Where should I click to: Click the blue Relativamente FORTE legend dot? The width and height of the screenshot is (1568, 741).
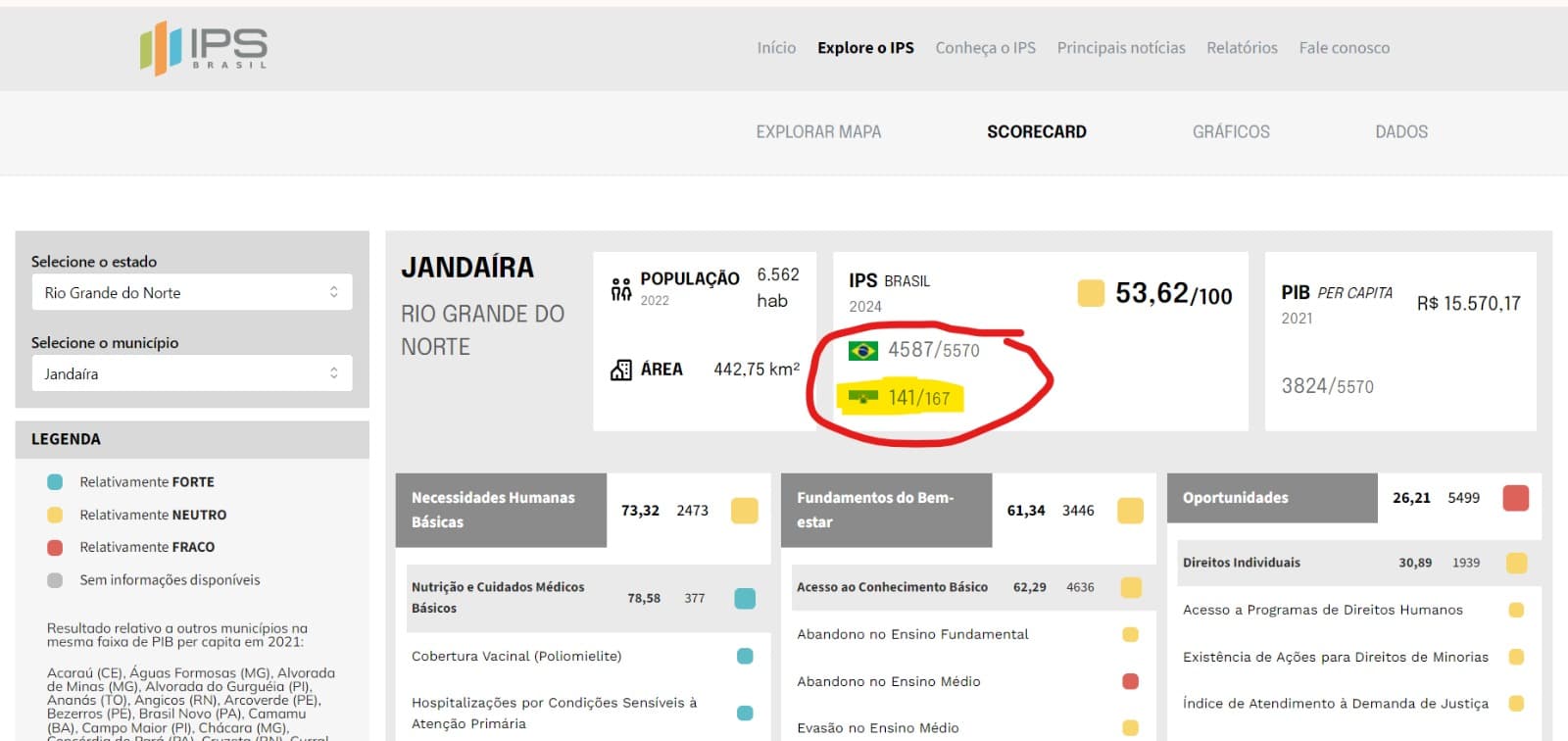point(55,482)
